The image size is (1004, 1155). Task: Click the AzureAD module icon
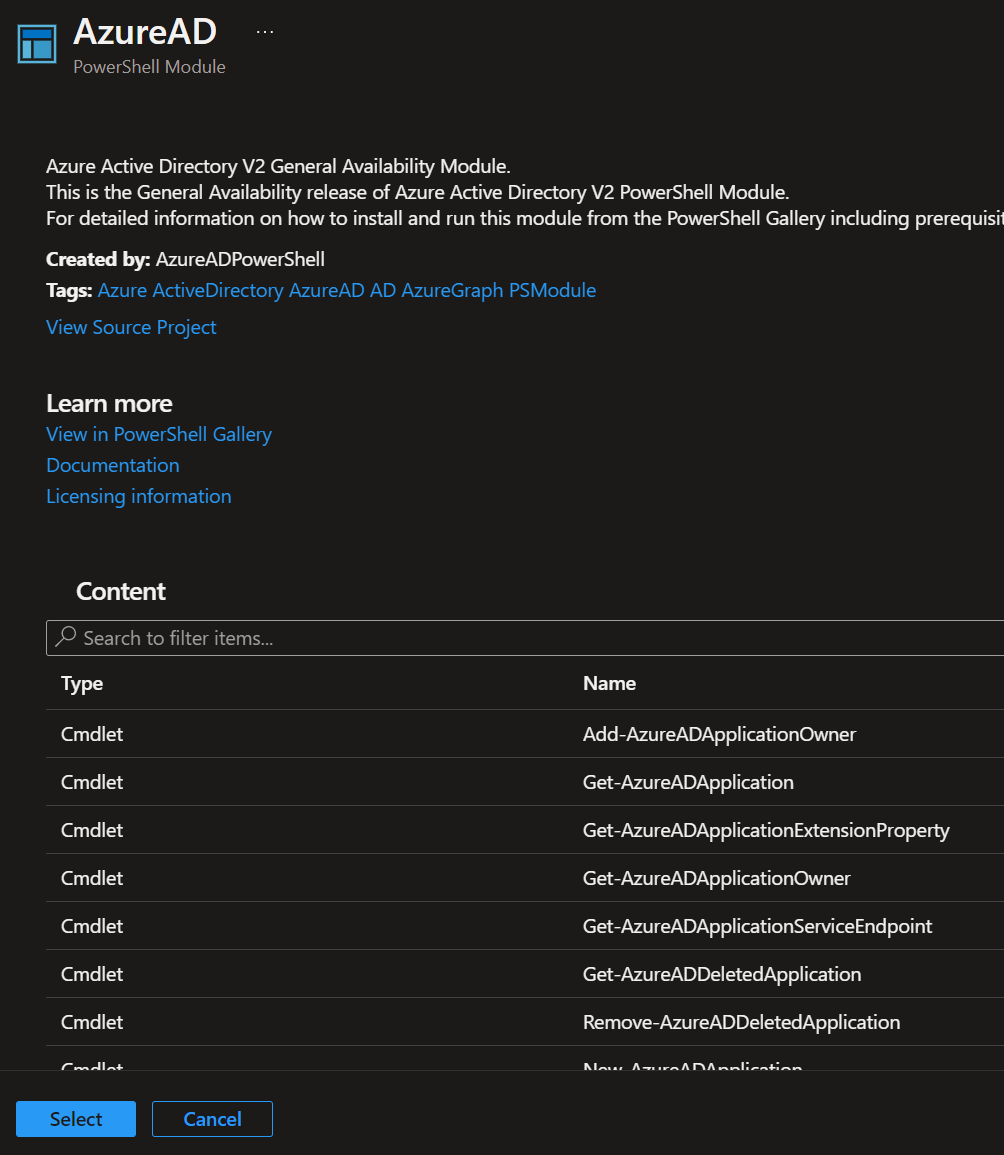36,44
